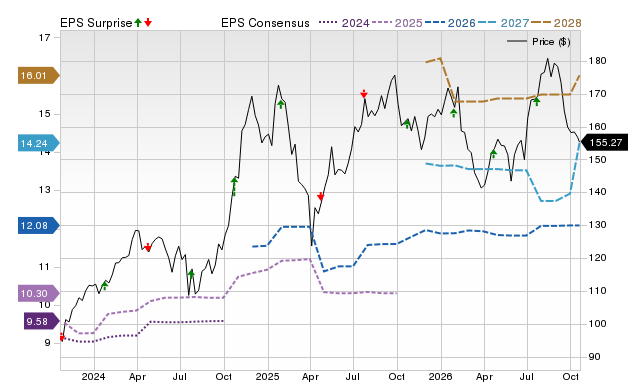The image size is (640, 382).
Task: Click the red down arrow in the EPS Surprise legend
Action: tap(148, 22)
